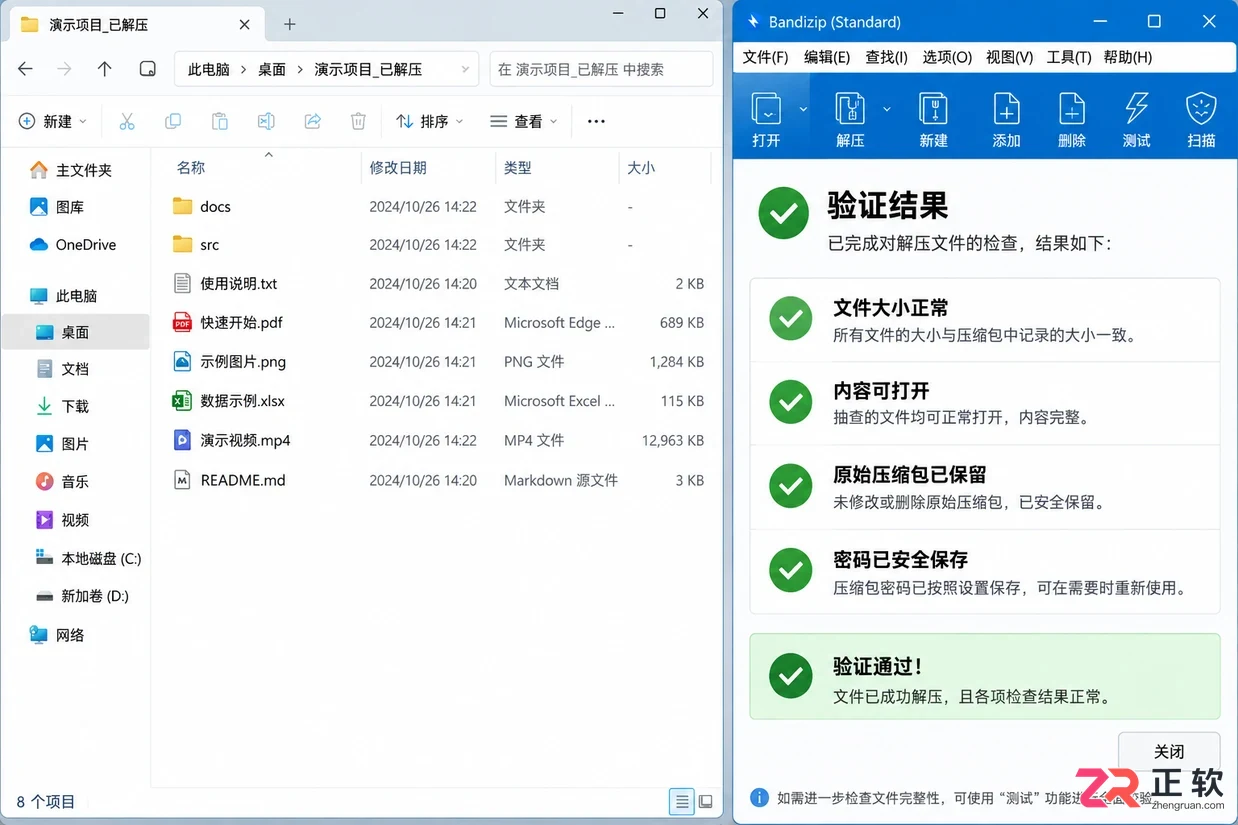Open the 查看 dropdown in Explorer
Screen dimensions: 1238x825
pos(524,121)
